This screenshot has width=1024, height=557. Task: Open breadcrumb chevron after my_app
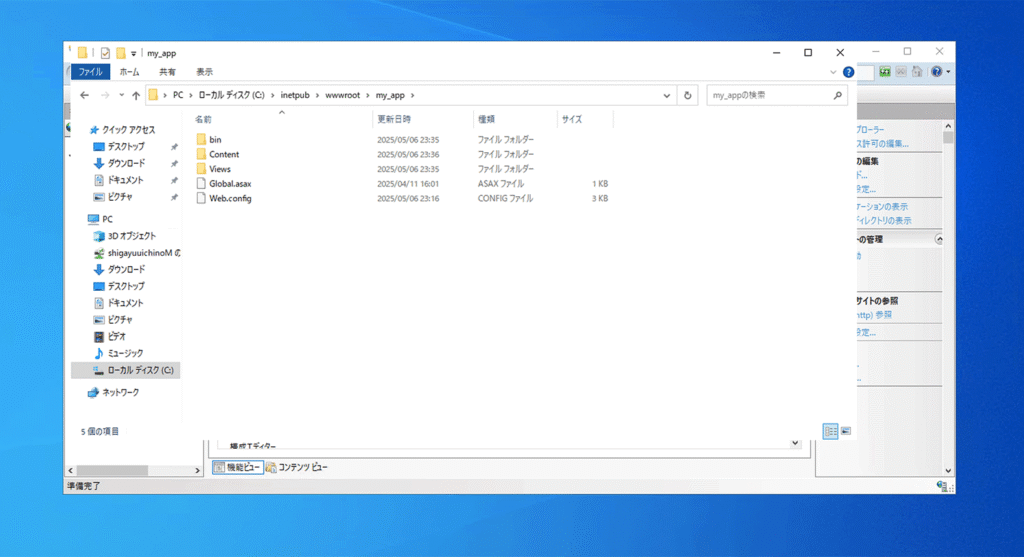tap(412, 95)
